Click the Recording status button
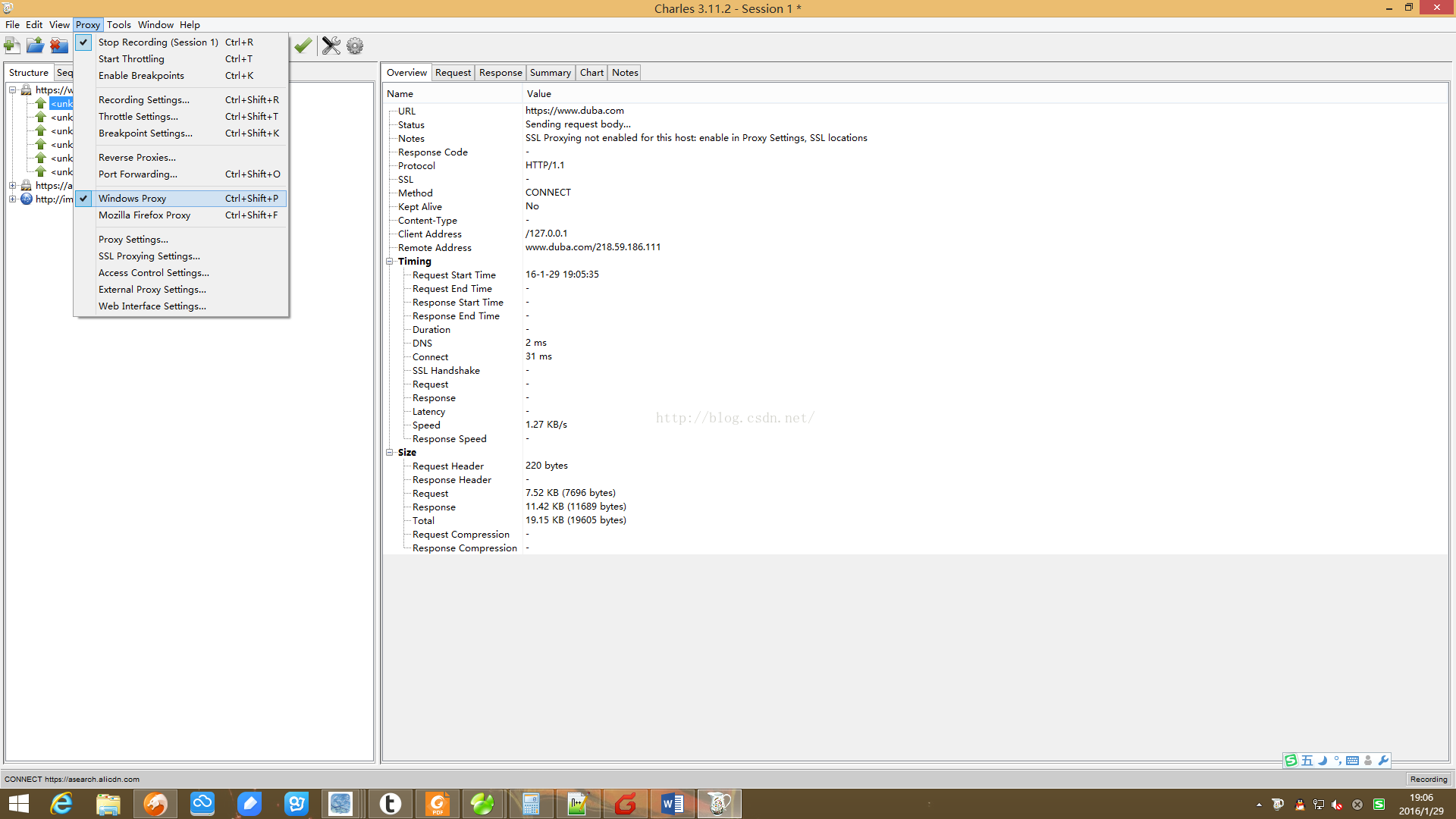1456x819 pixels. pos(1429,779)
